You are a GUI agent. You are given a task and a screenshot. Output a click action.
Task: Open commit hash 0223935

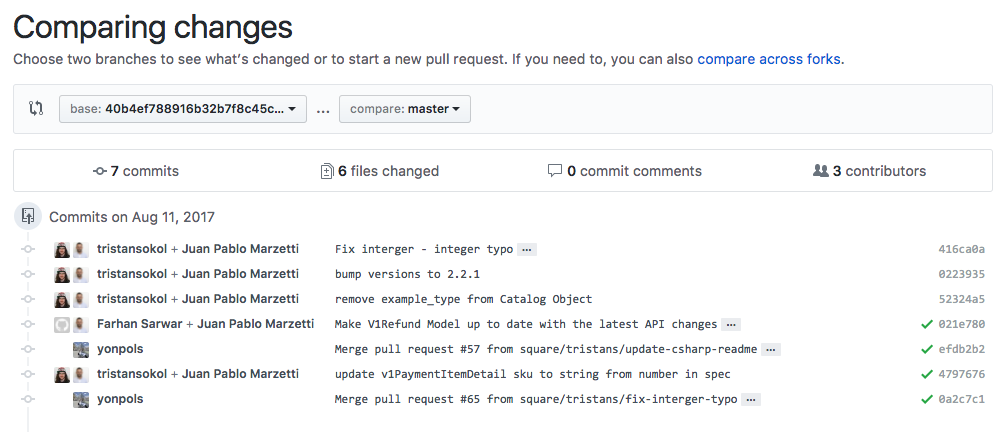961,274
